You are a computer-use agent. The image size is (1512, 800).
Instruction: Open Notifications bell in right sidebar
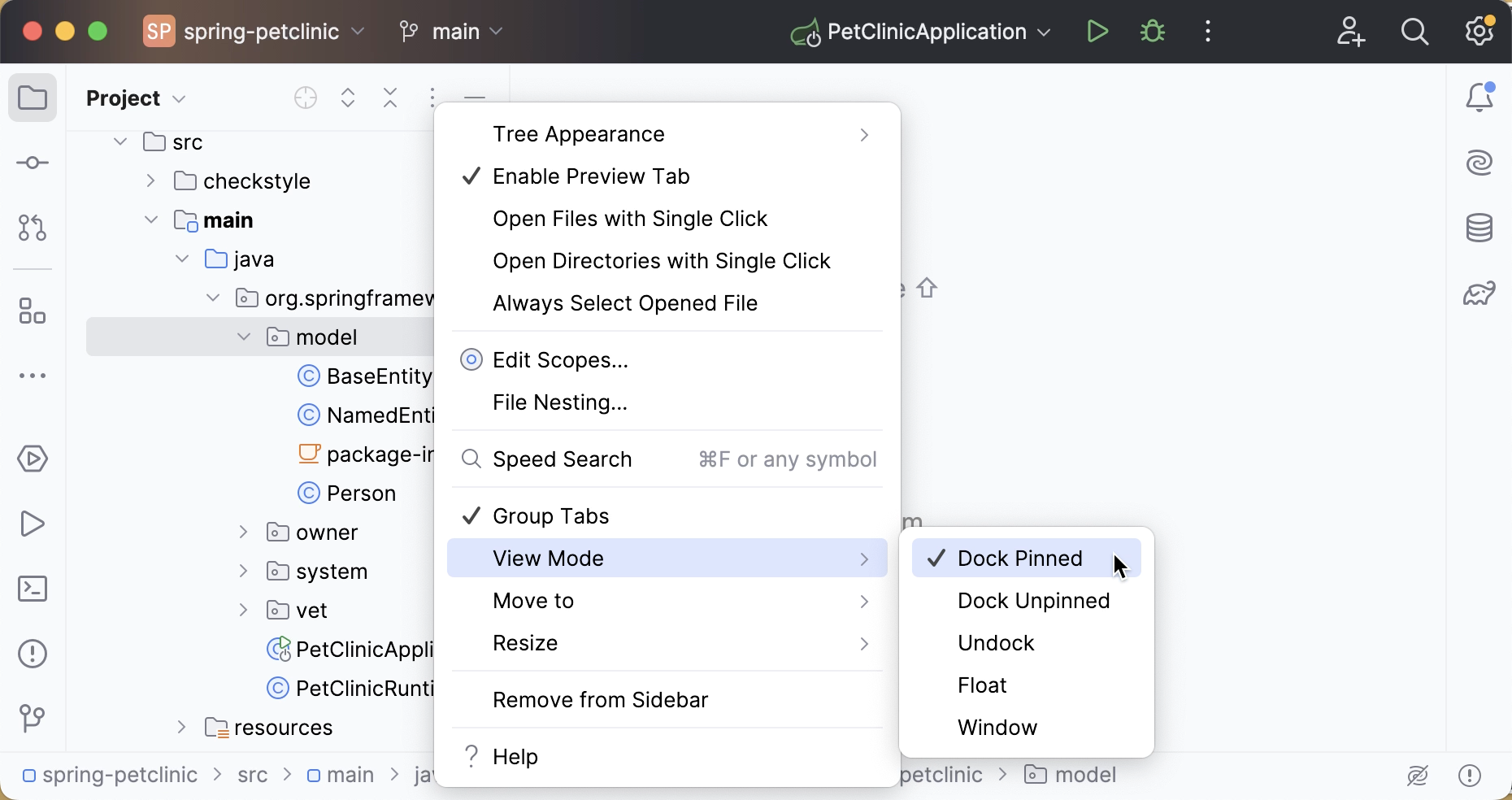point(1479,98)
